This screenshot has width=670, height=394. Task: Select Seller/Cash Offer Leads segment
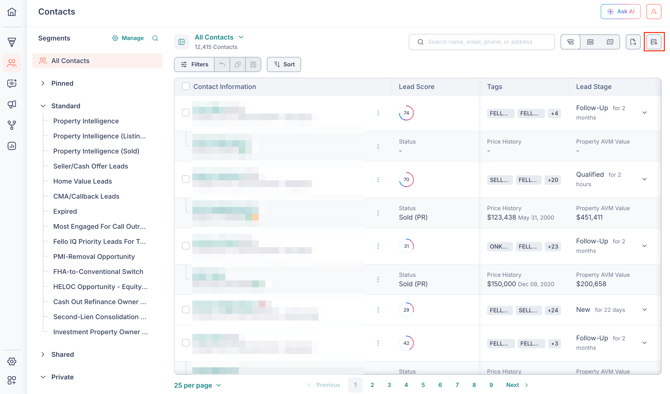pos(91,166)
